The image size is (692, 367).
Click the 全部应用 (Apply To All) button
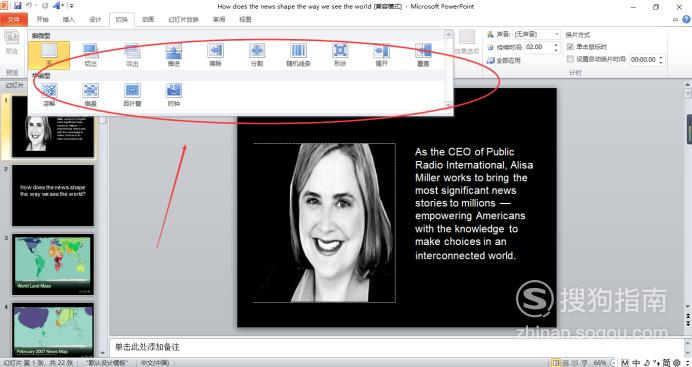pos(504,60)
